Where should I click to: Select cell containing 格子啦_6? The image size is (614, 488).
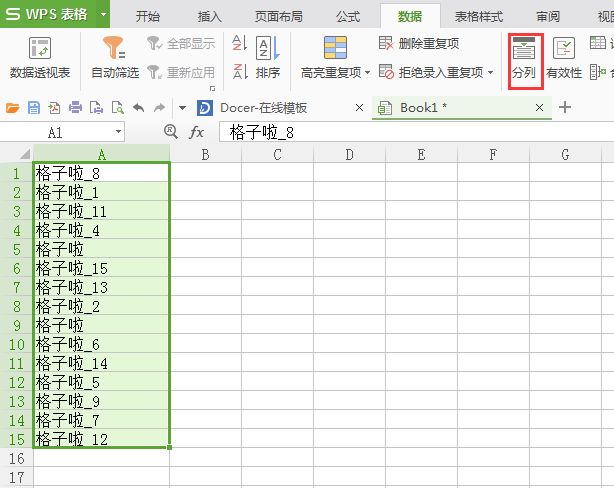pyautogui.click(x=101, y=344)
